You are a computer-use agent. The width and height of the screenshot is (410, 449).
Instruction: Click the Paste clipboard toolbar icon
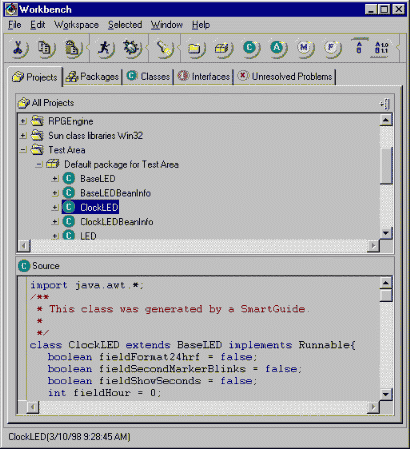click(x=73, y=48)
